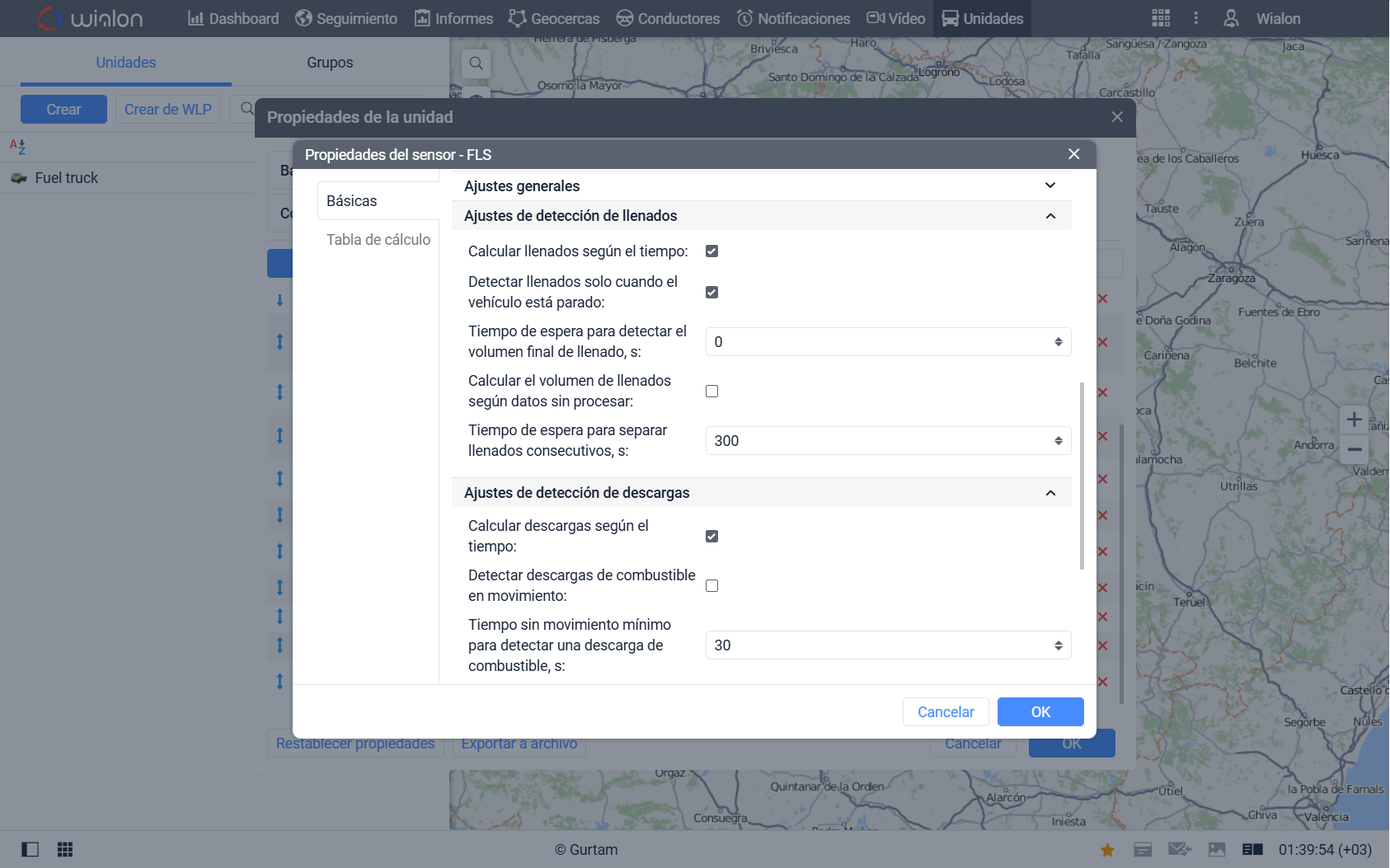Select the Básicas tab
Viewport: 1390px width, 868px height.
378,201
